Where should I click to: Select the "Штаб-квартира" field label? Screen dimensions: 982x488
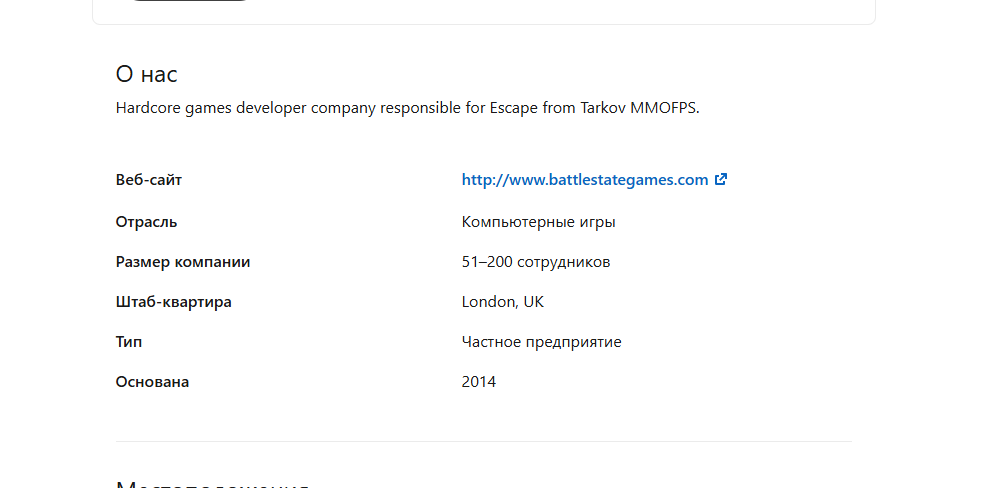[x=173, y=302]
